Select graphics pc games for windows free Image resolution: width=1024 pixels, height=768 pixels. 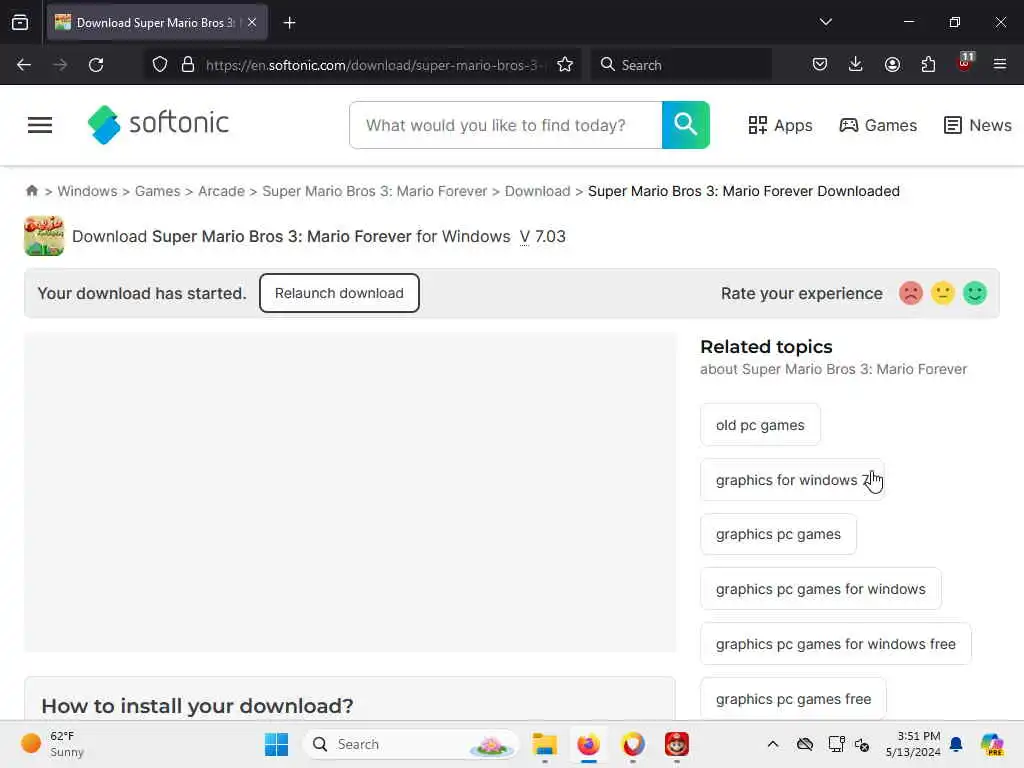pyautogui.click(x=836, y=644)
